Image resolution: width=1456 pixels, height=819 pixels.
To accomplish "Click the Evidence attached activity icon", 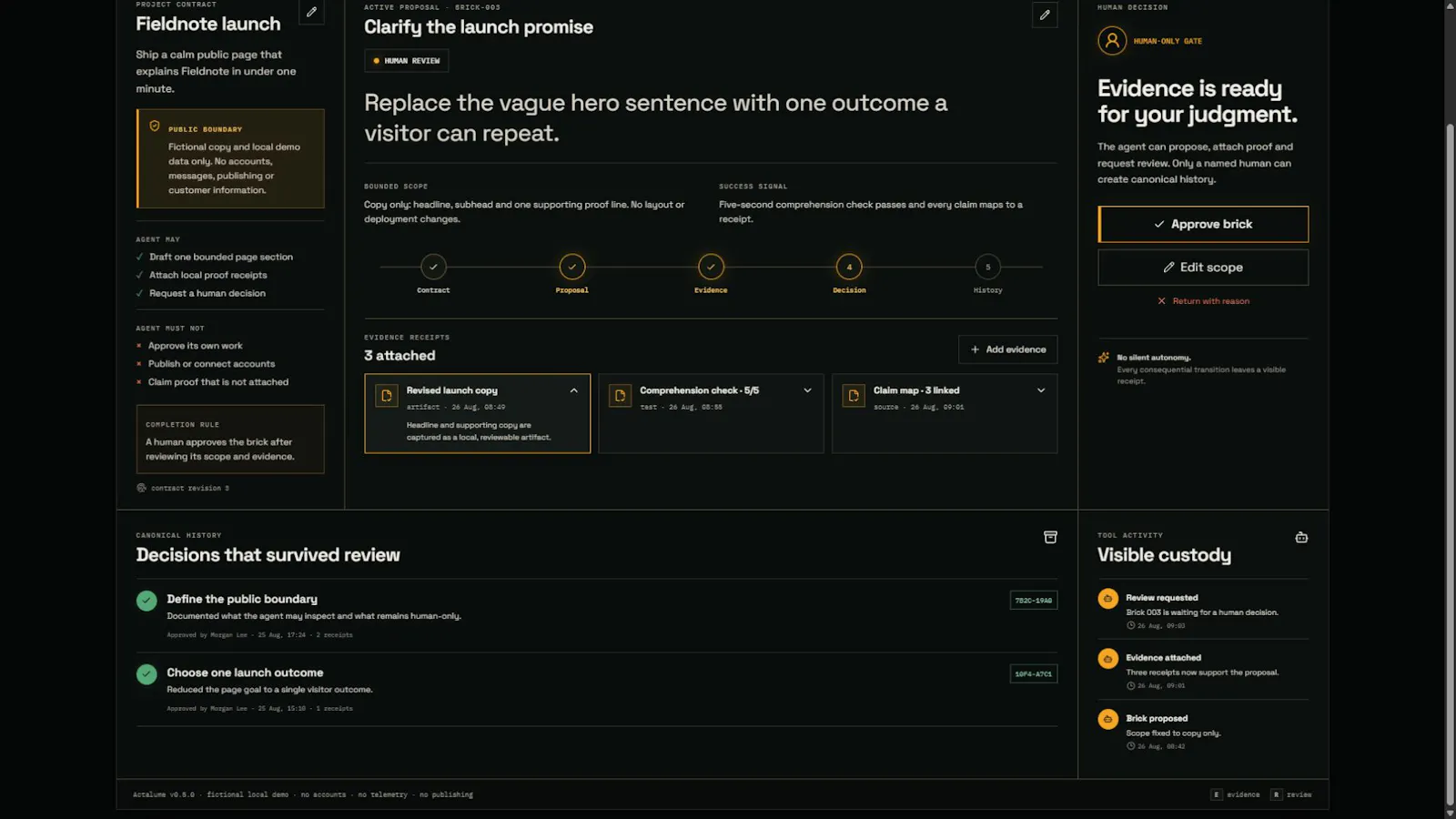I will coord(1107,659).
